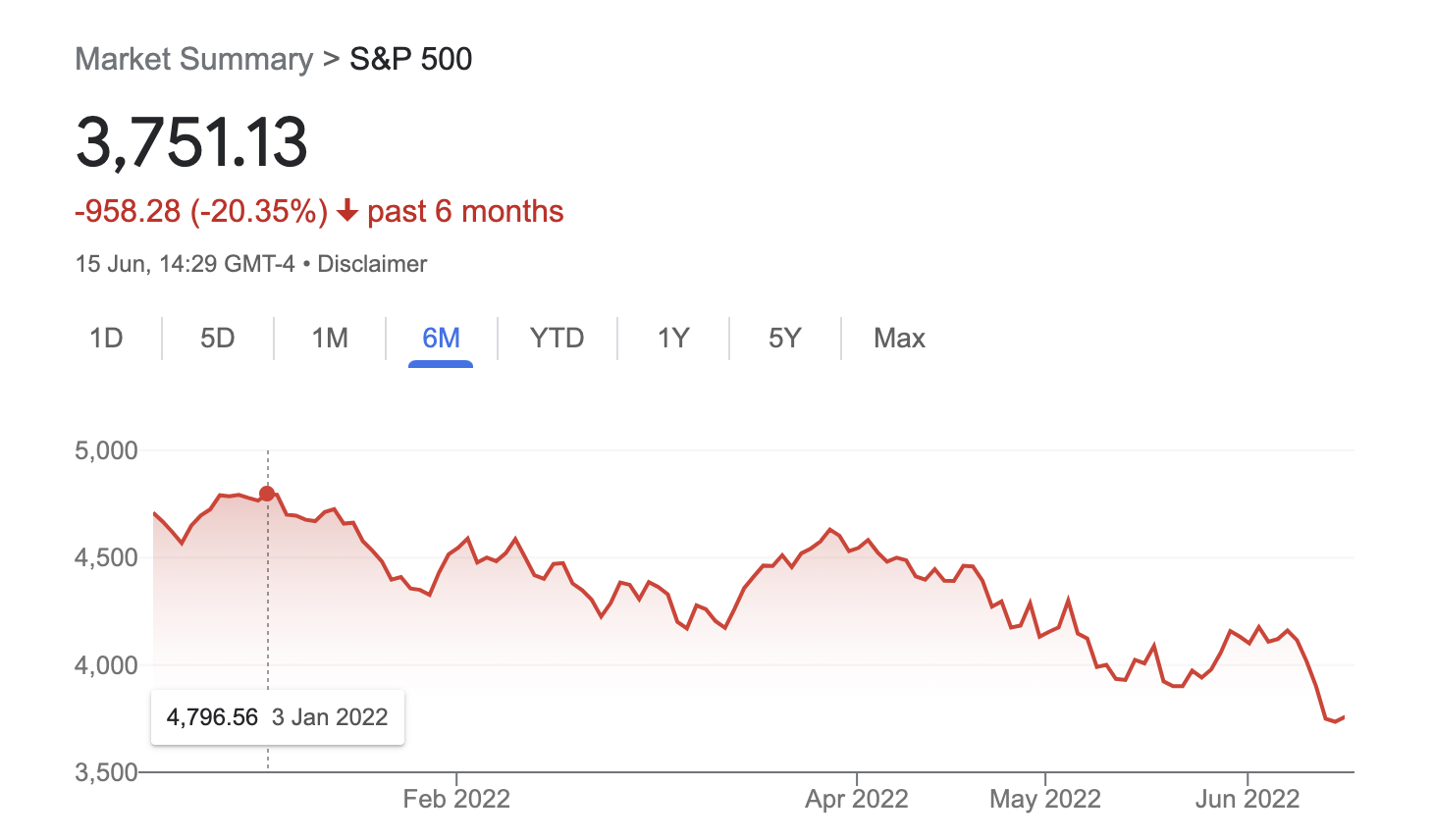Screen dimensions: 1433x840
Task: Click the Apr 2022 axis label
Action: (857, 799)
